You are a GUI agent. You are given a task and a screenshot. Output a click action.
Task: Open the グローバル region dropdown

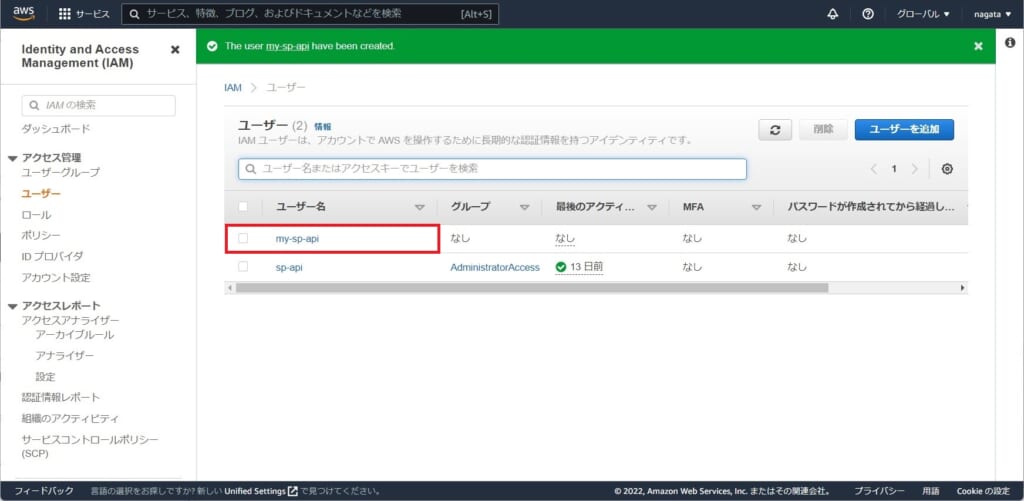923,14
